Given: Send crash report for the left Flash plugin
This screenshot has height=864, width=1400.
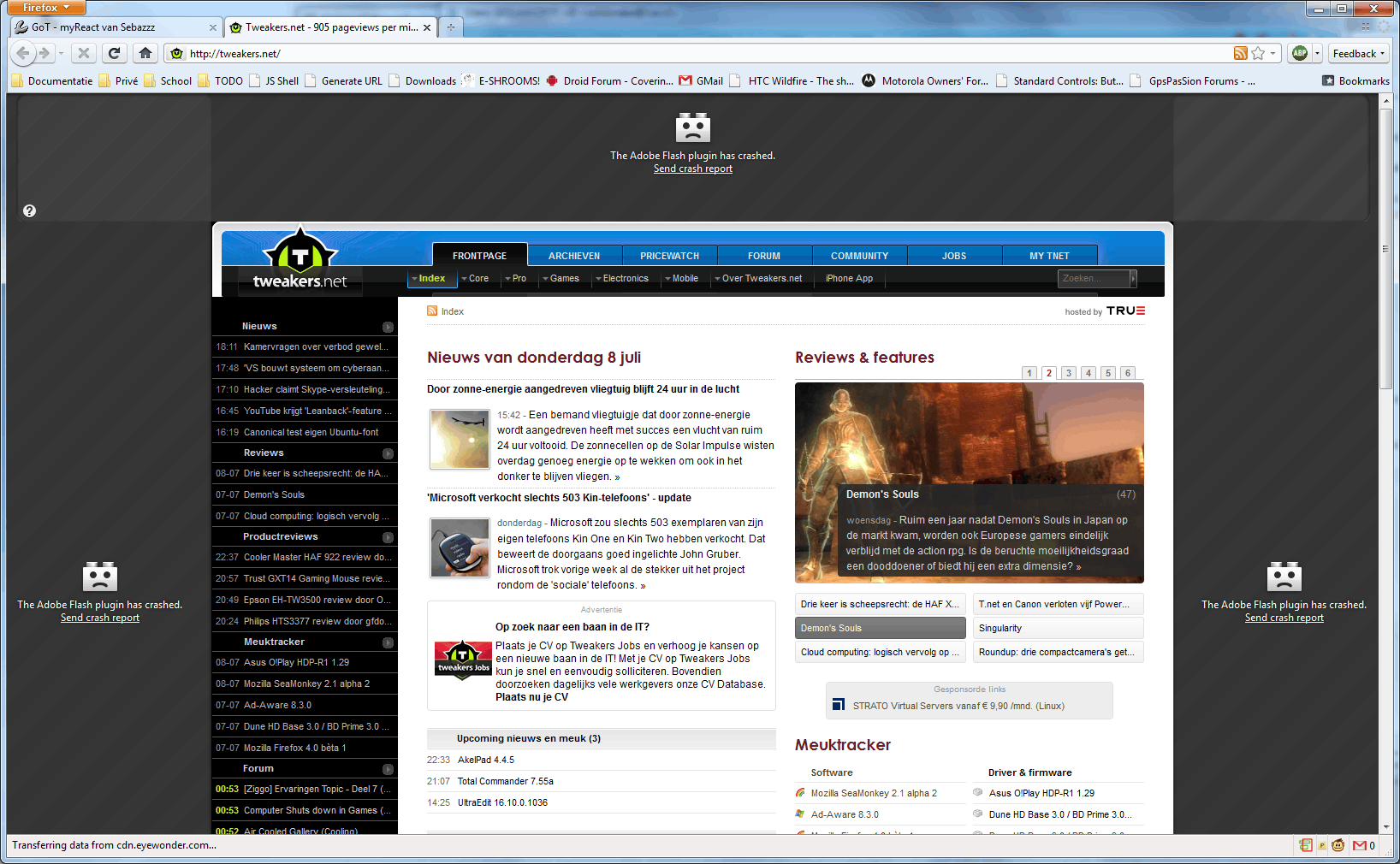Looking at the screenshot, I should pos(100,618).
